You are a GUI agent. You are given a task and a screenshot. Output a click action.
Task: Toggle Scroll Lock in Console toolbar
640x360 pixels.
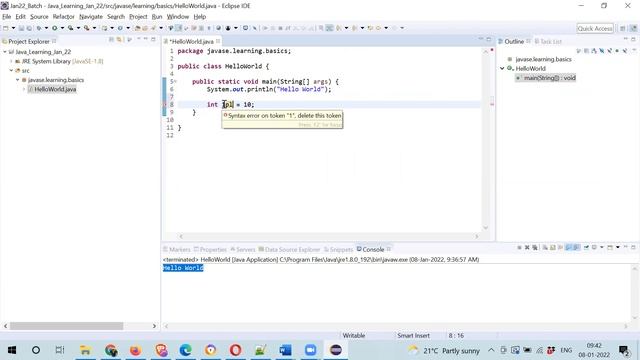[552, 247]
